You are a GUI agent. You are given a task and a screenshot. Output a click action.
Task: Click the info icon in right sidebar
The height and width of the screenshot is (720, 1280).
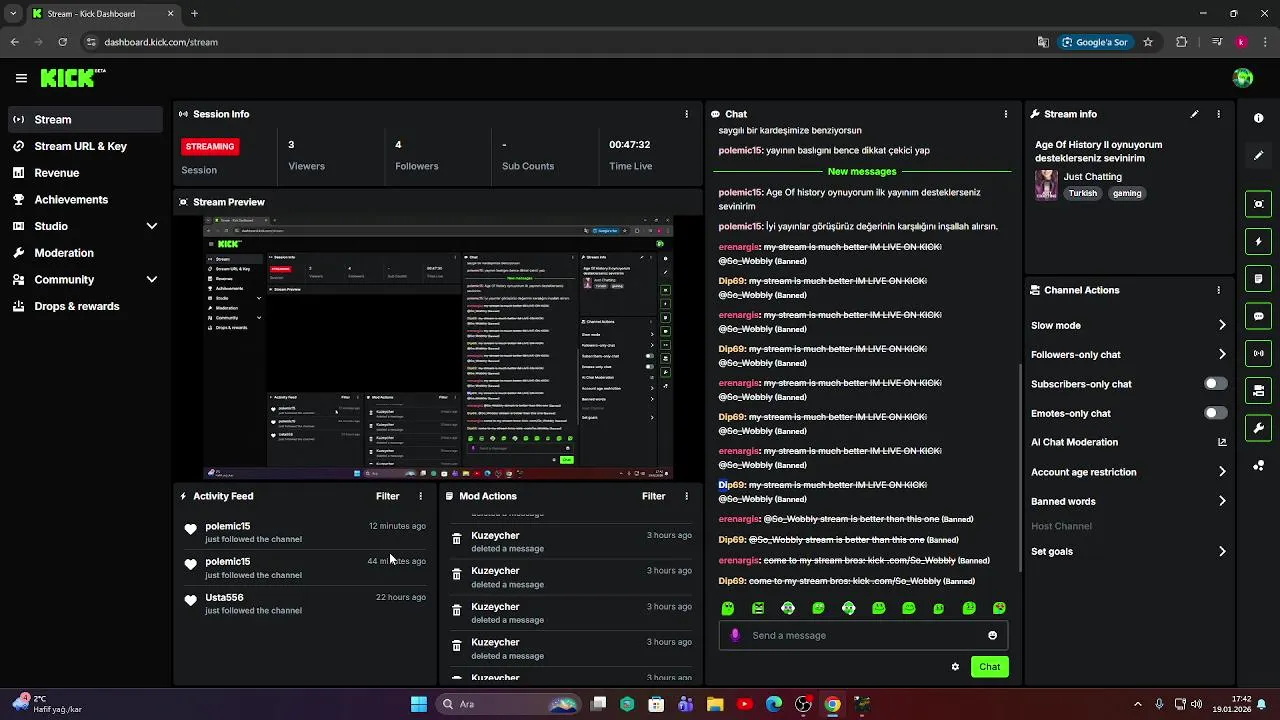(1259, 118)
